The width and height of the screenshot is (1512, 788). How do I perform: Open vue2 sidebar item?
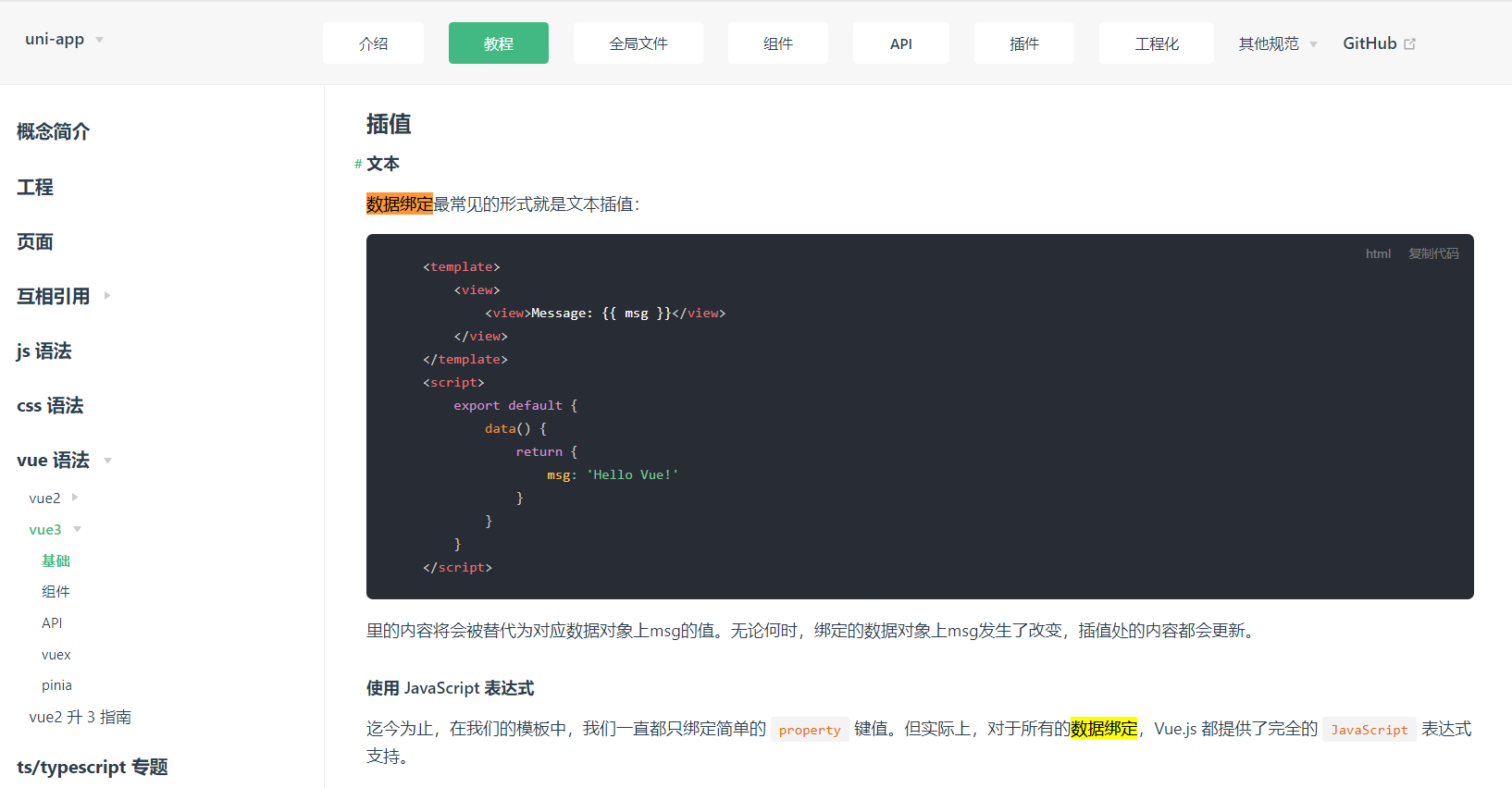[44, 498]
